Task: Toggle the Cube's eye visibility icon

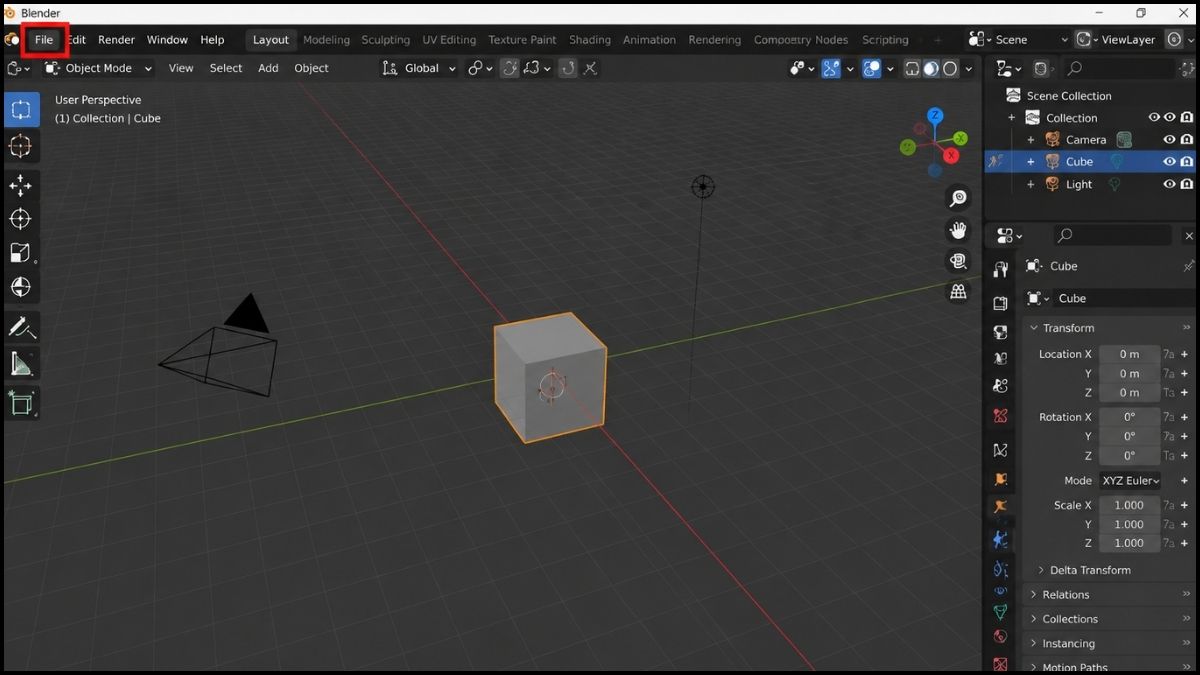Action: 1169,162
